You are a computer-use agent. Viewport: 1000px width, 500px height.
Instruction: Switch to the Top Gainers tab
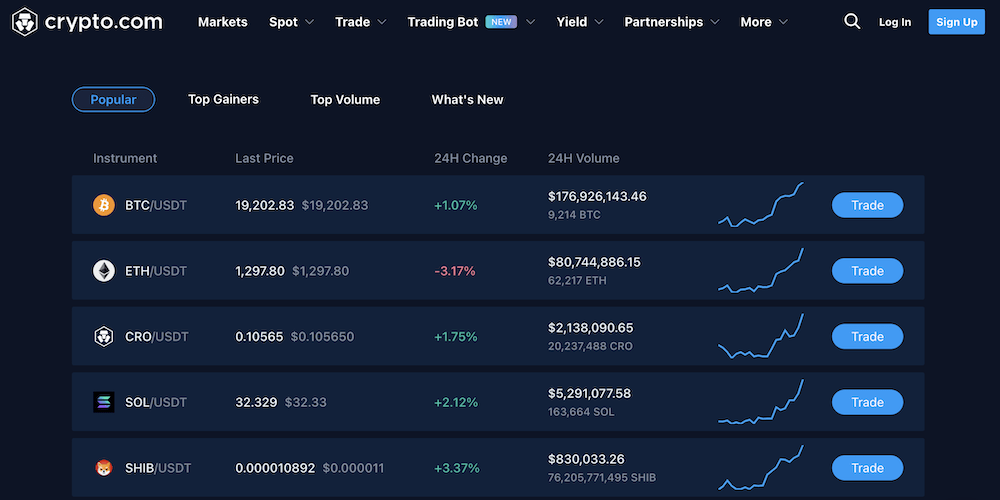click(x=223, y=99)
